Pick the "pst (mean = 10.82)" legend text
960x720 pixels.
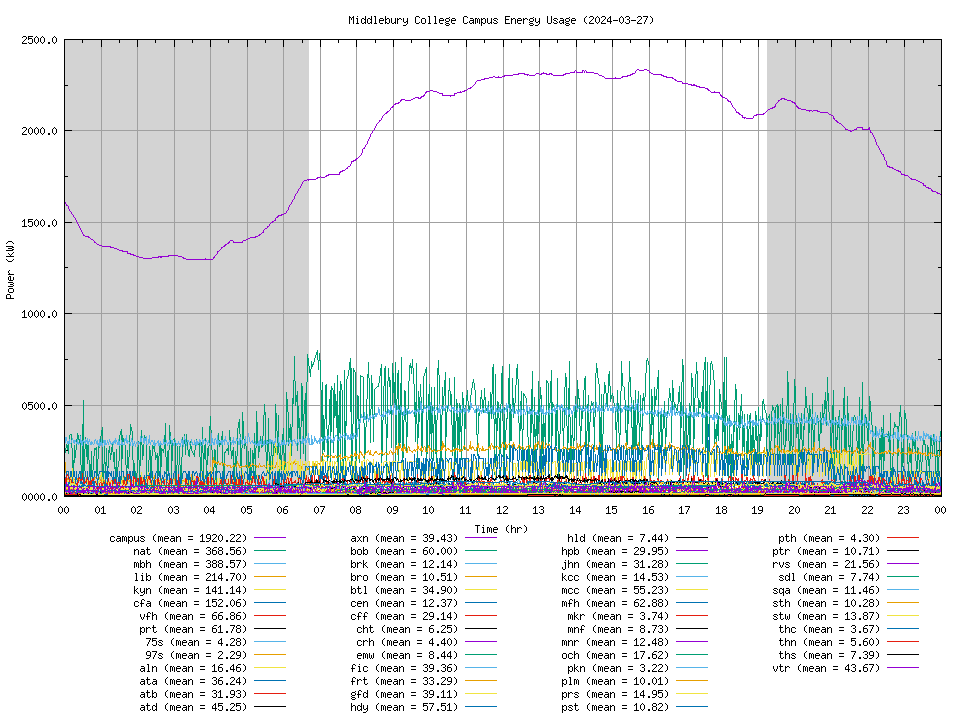(615, 707)
